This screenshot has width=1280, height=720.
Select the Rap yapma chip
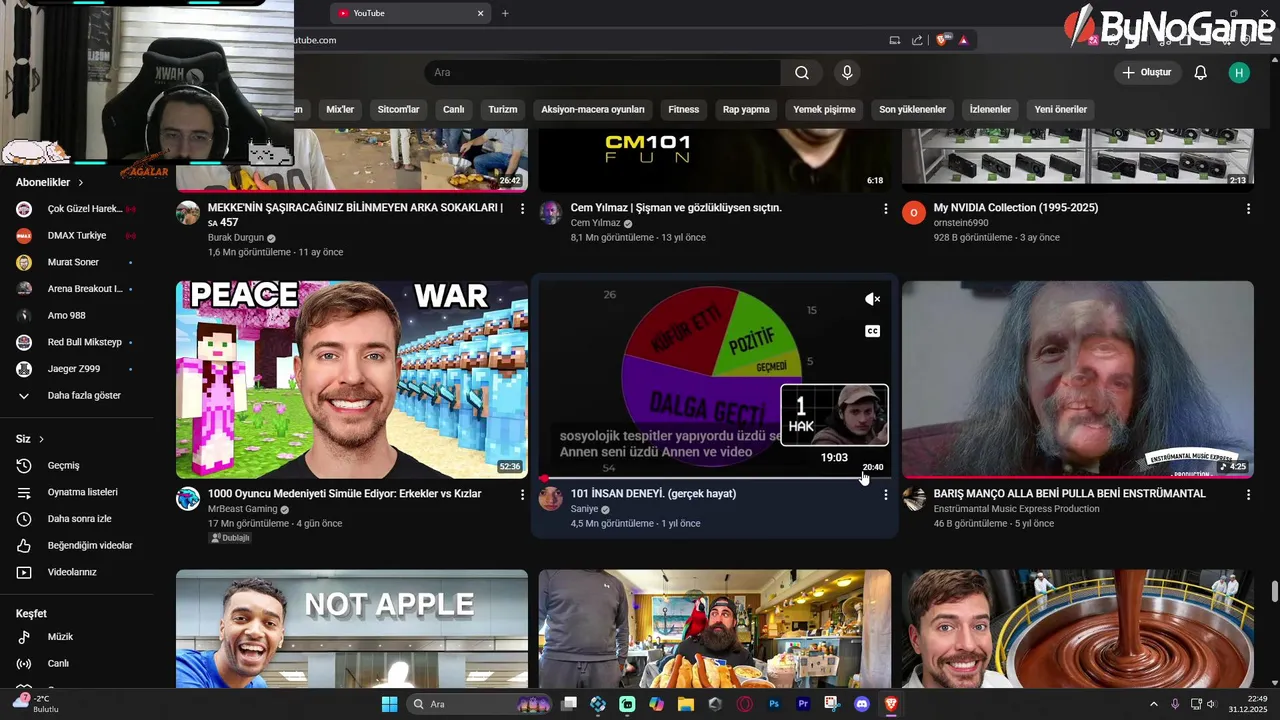click(746, 109)
